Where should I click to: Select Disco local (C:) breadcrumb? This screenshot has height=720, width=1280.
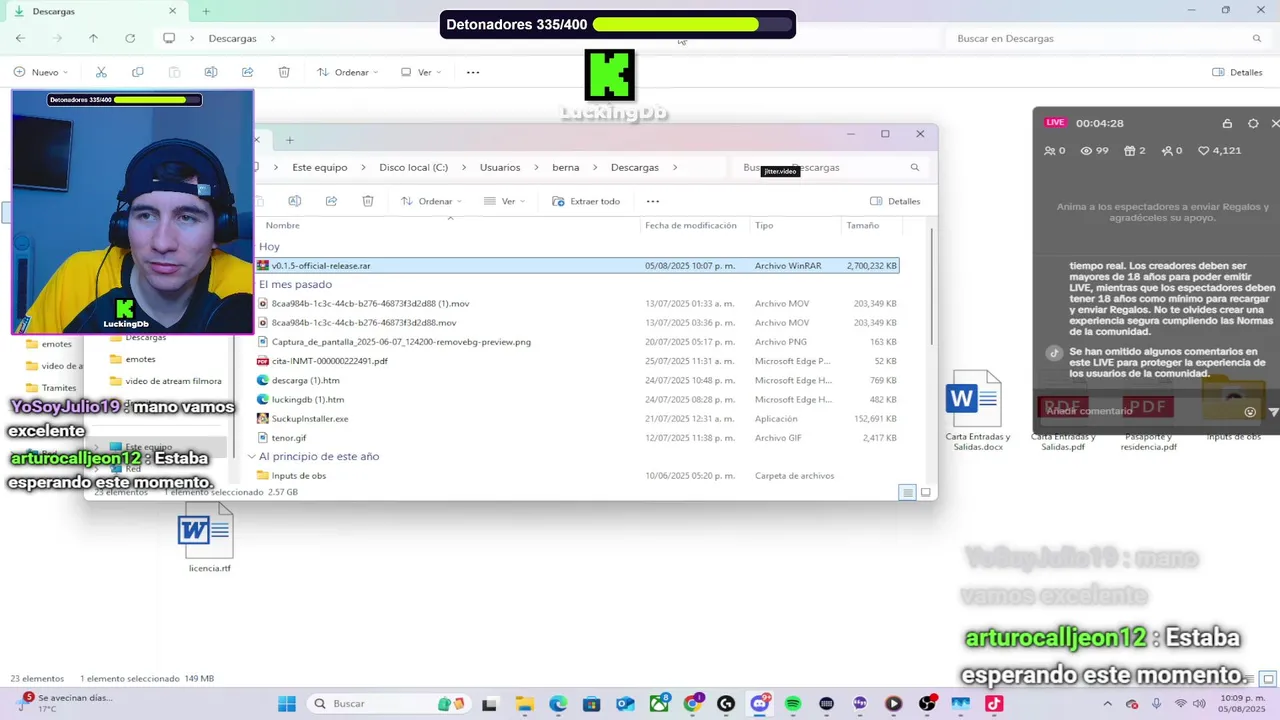coord(413,168)
